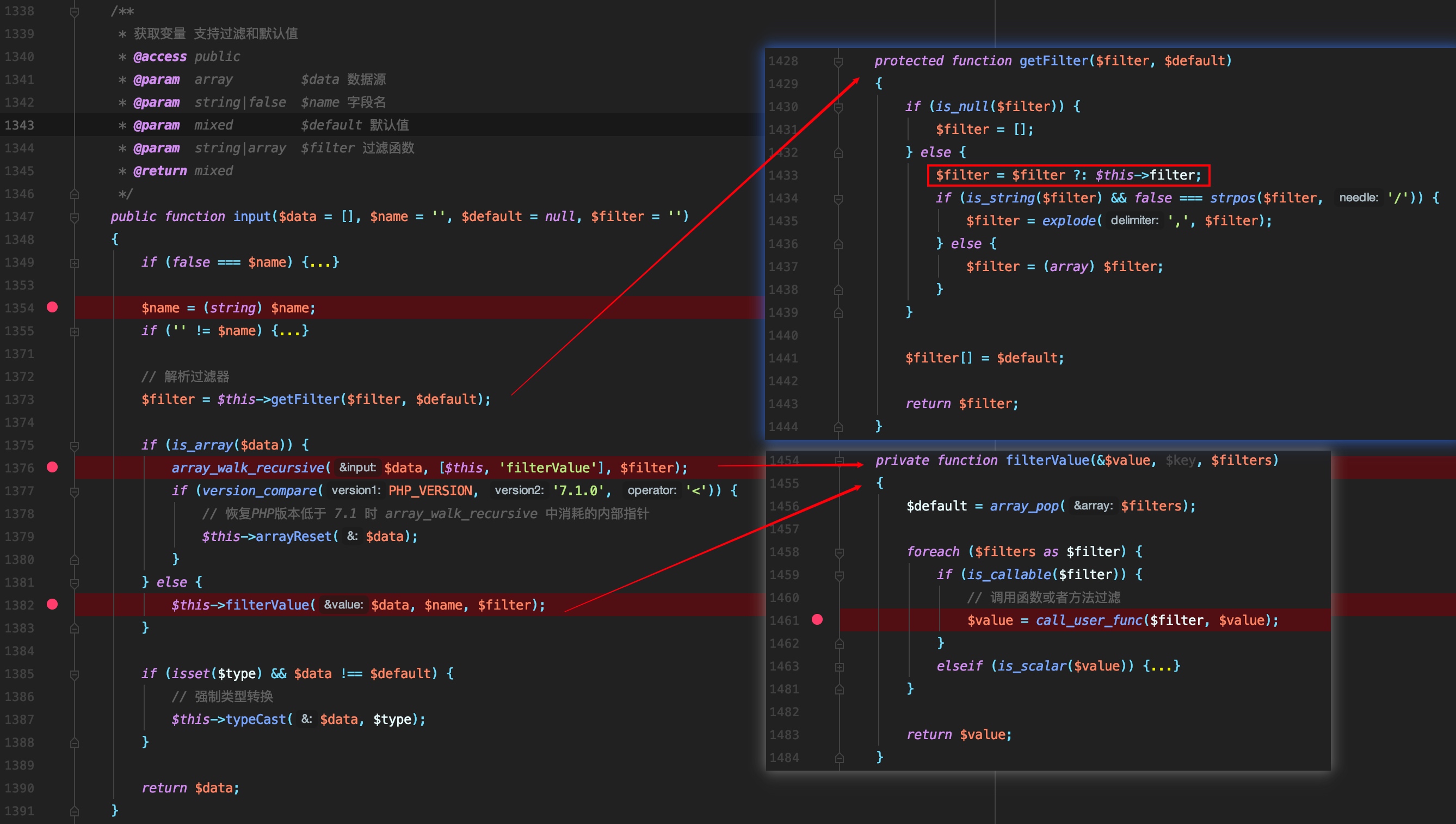Collapse the else block at line 1381

(x=74, y=582)
